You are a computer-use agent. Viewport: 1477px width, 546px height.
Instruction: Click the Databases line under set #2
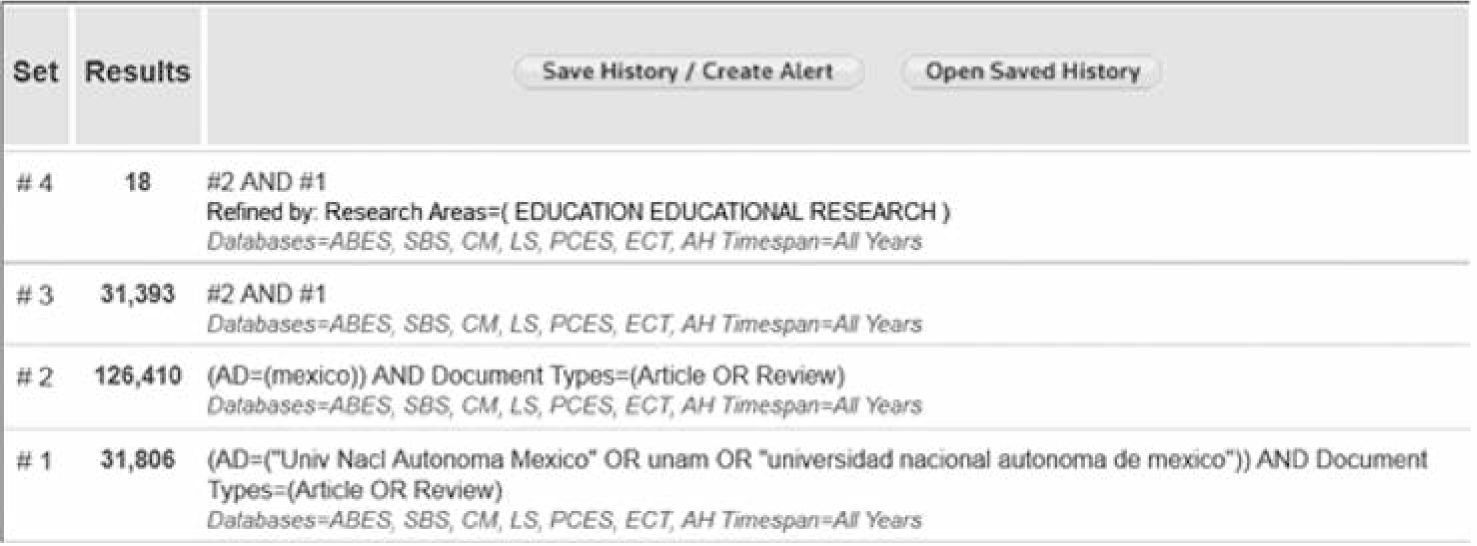click(564, 406)
